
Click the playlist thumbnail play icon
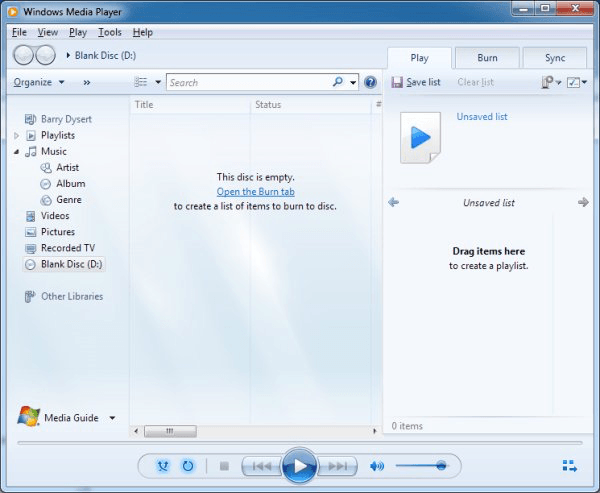click(x=420, y=137)
